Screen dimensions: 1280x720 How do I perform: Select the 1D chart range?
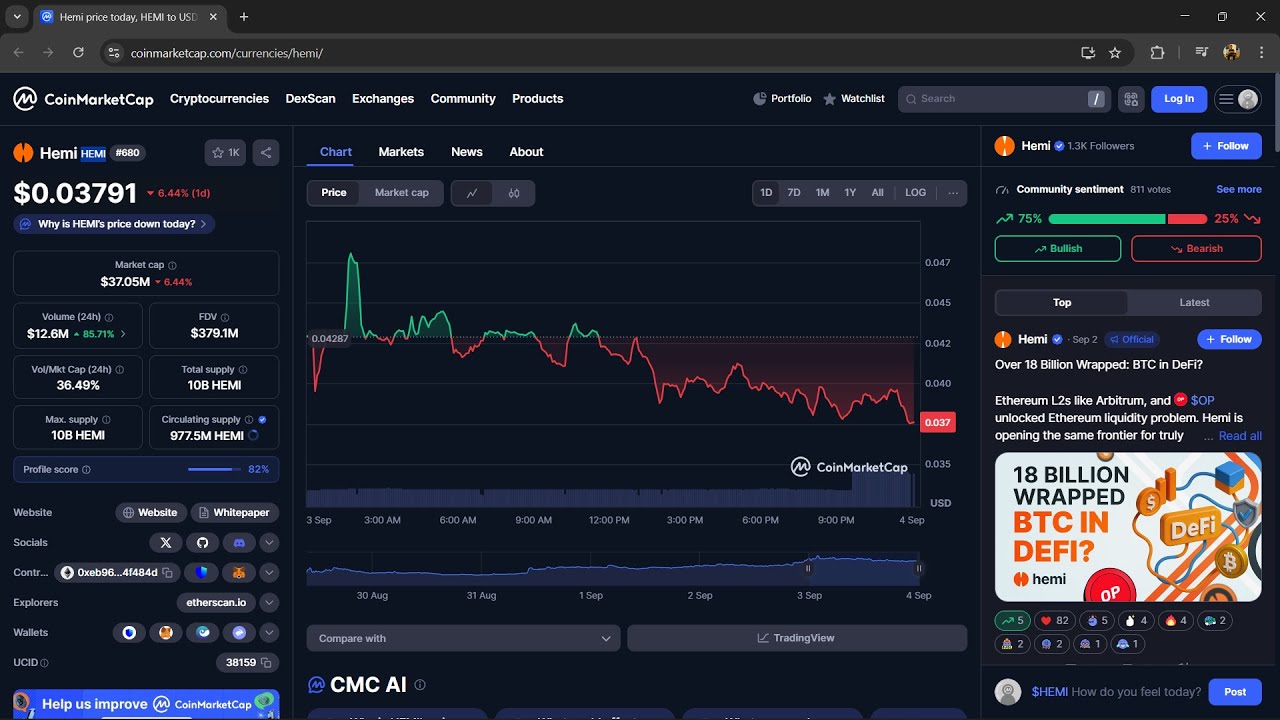pyautogui.click(x=766, y=193)
